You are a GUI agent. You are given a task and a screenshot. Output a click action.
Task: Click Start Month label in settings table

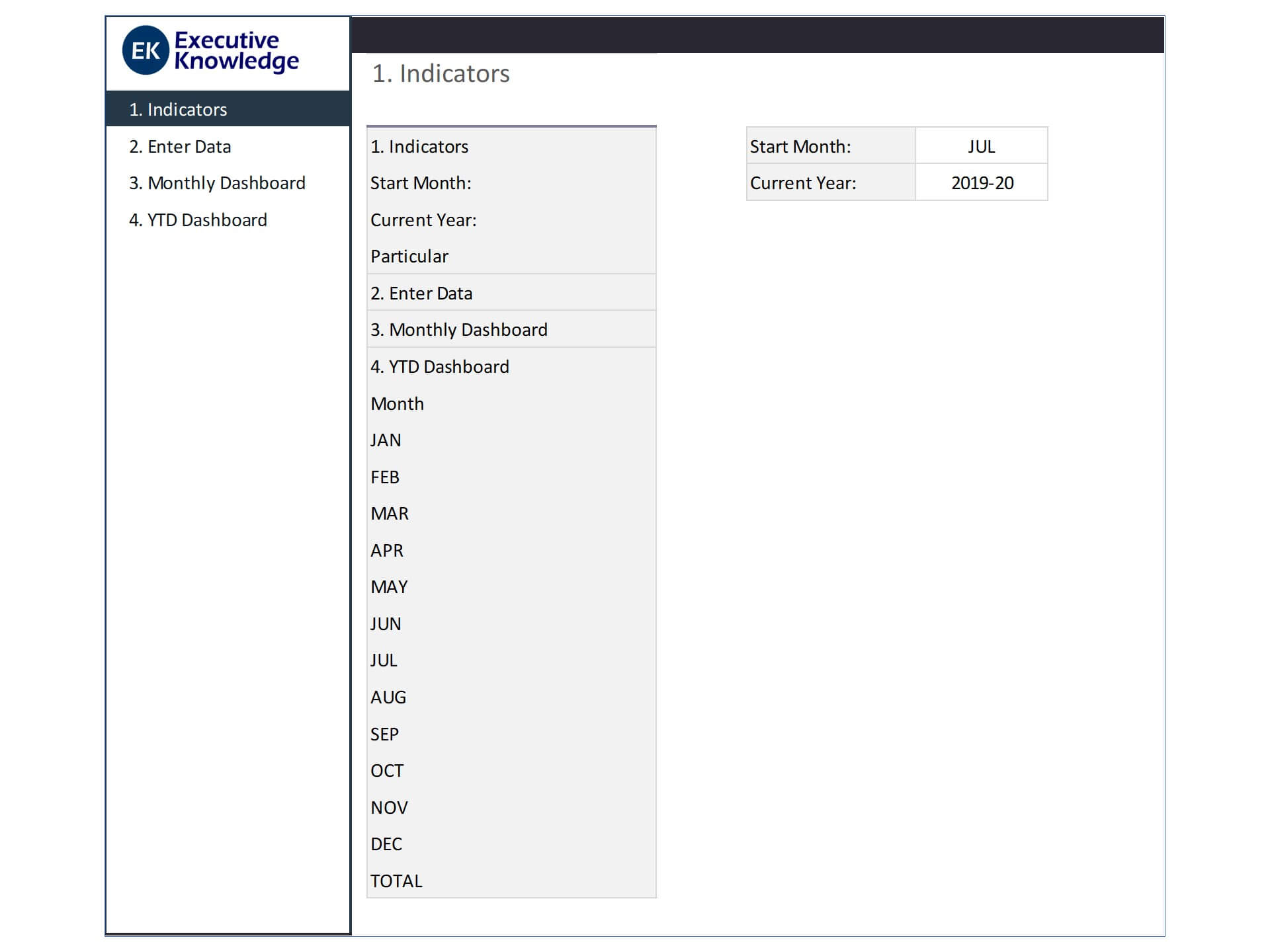(800, 147)
